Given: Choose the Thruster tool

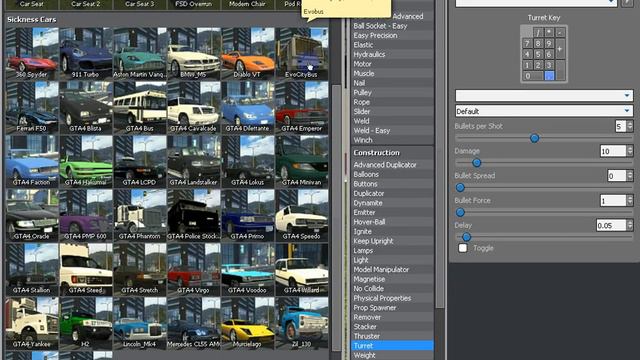Looking at the screenshot, I should pos(392,336).
